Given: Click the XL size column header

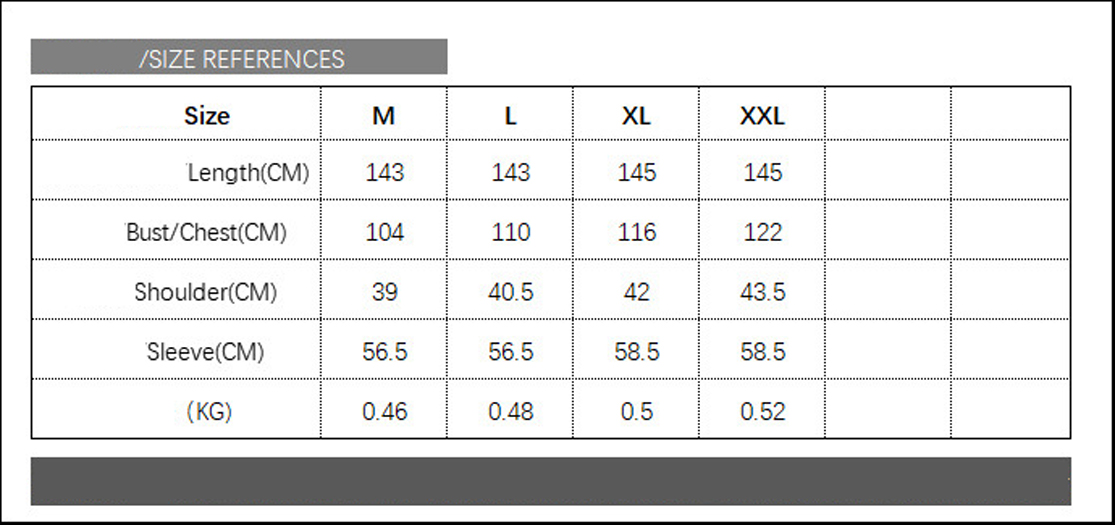Looking at the screenshot, I should (636, 116).
